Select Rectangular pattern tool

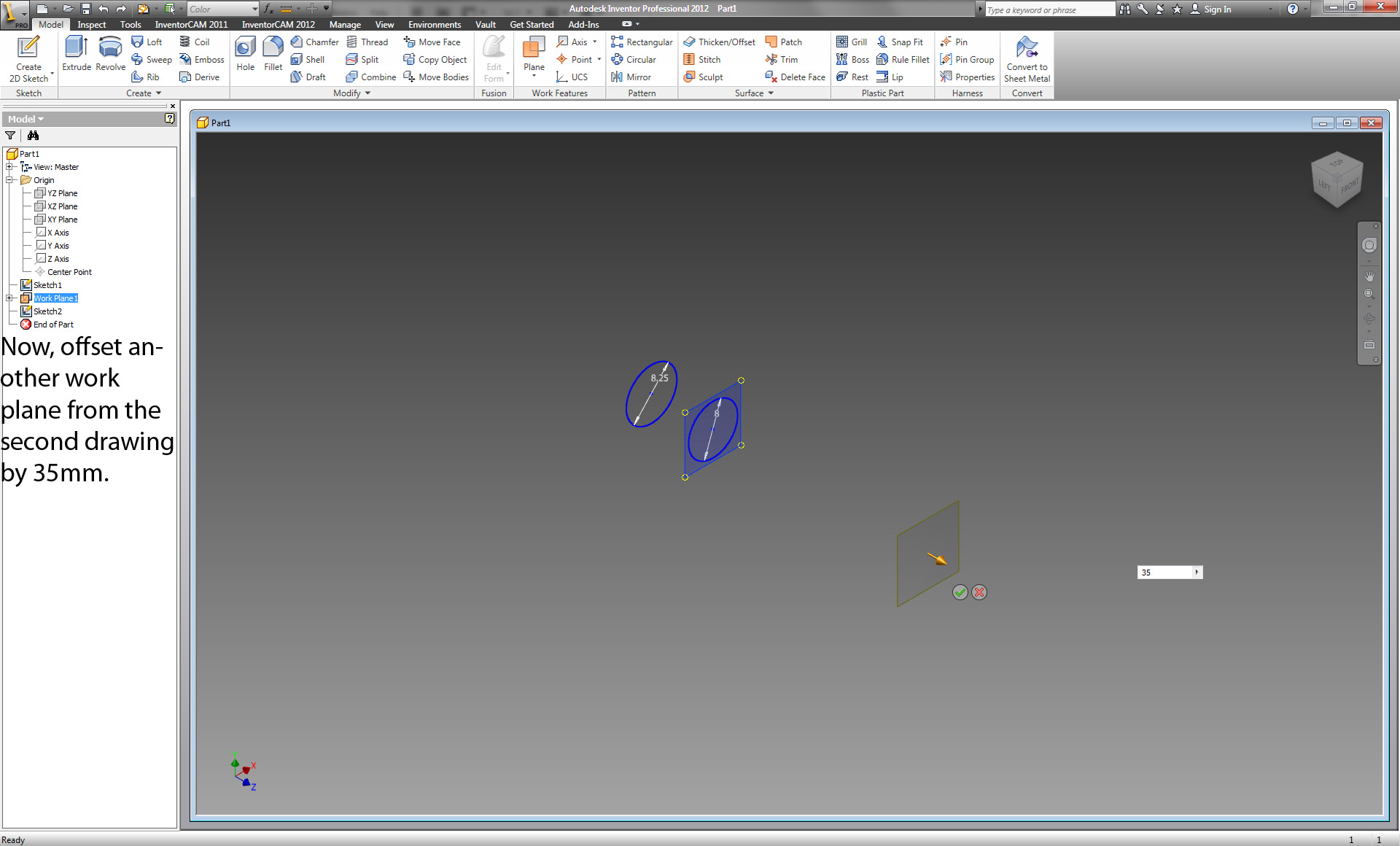642,42
